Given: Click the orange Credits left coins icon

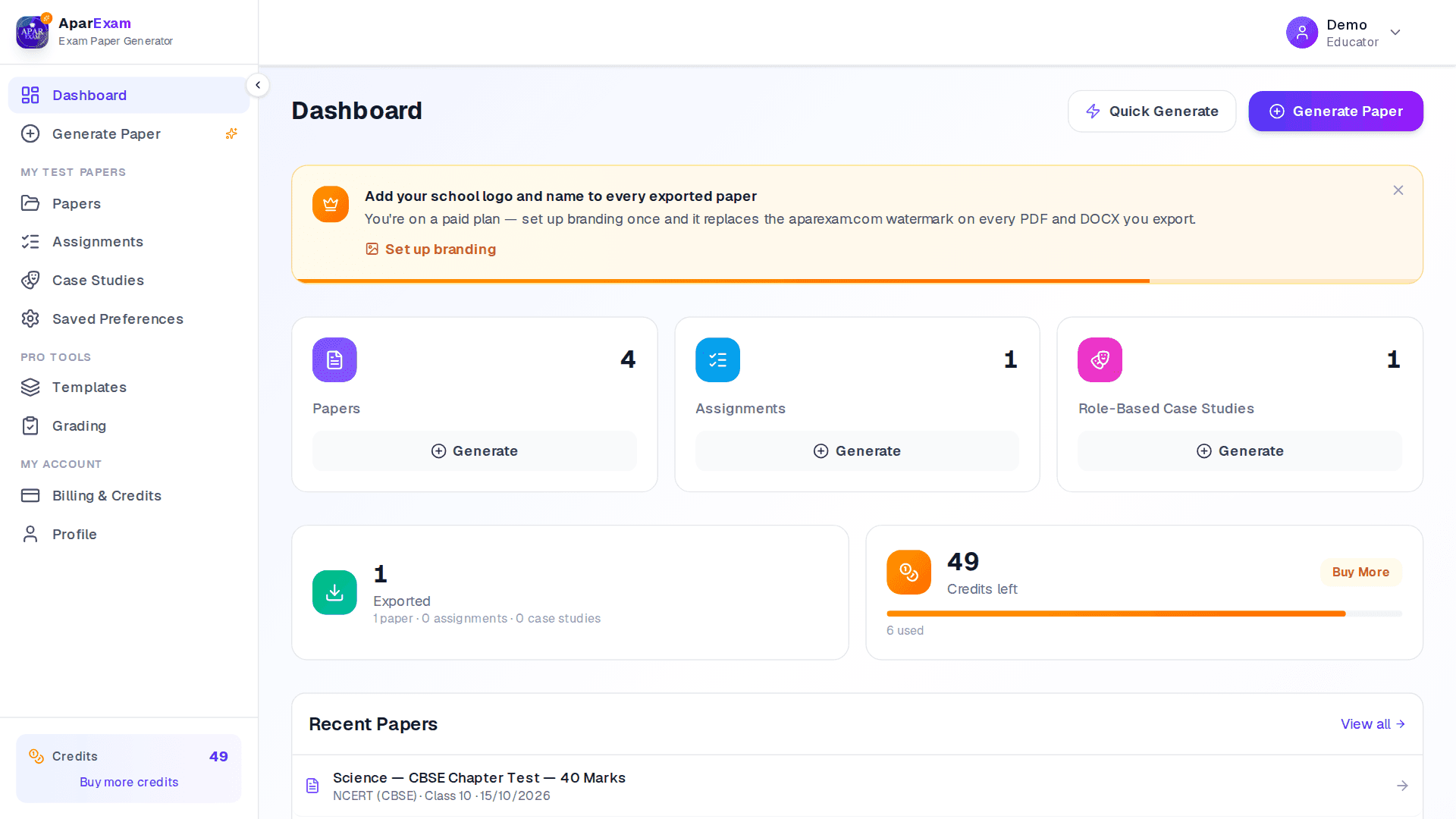Looking at the screenshot, I should tap(908, 572).
